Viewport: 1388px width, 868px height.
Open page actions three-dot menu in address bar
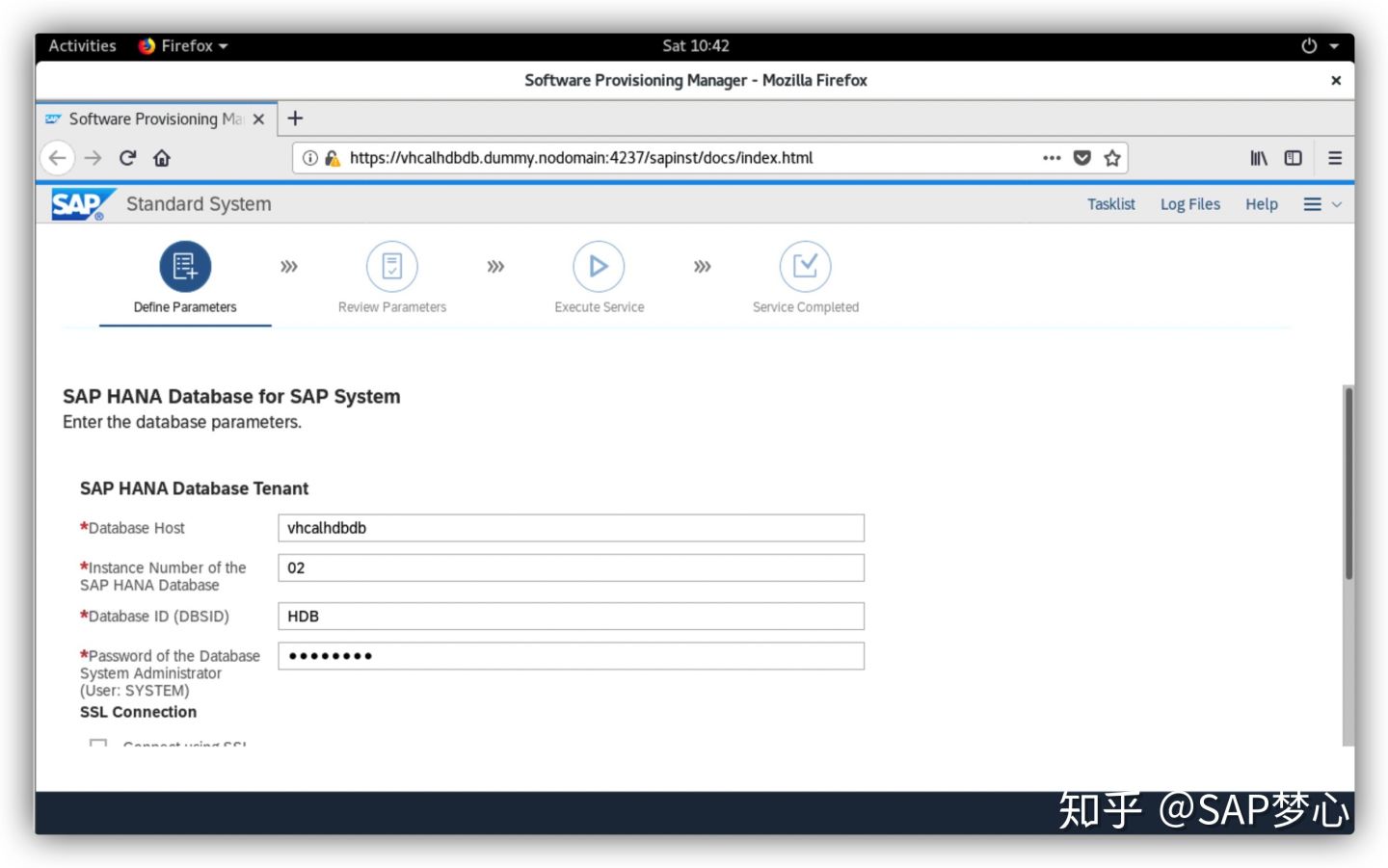pos(1052,158)
